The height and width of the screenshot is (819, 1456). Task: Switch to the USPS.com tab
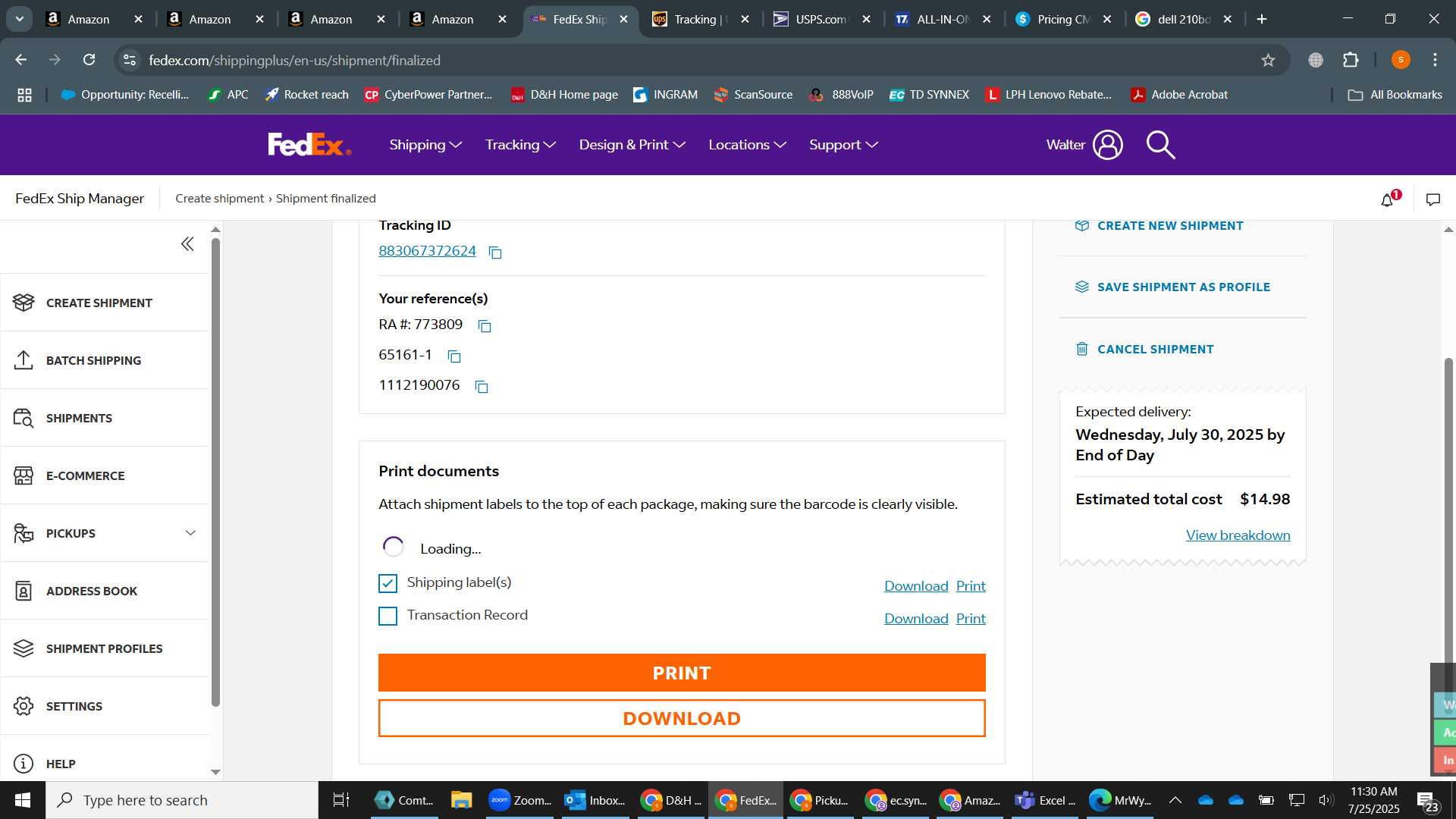pos(821,19)
